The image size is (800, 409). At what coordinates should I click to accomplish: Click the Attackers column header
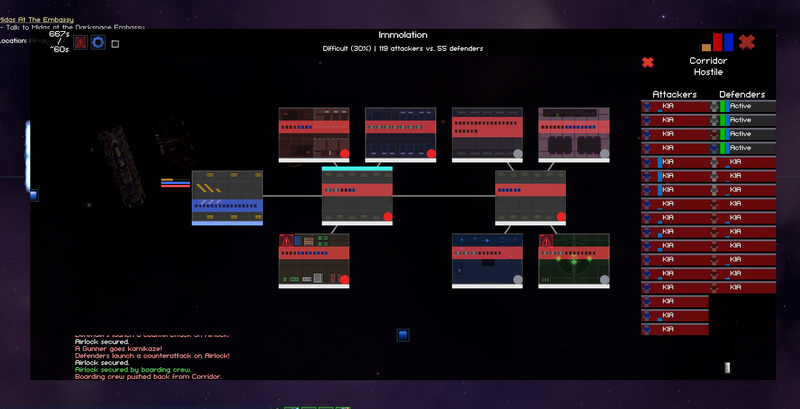674,94
